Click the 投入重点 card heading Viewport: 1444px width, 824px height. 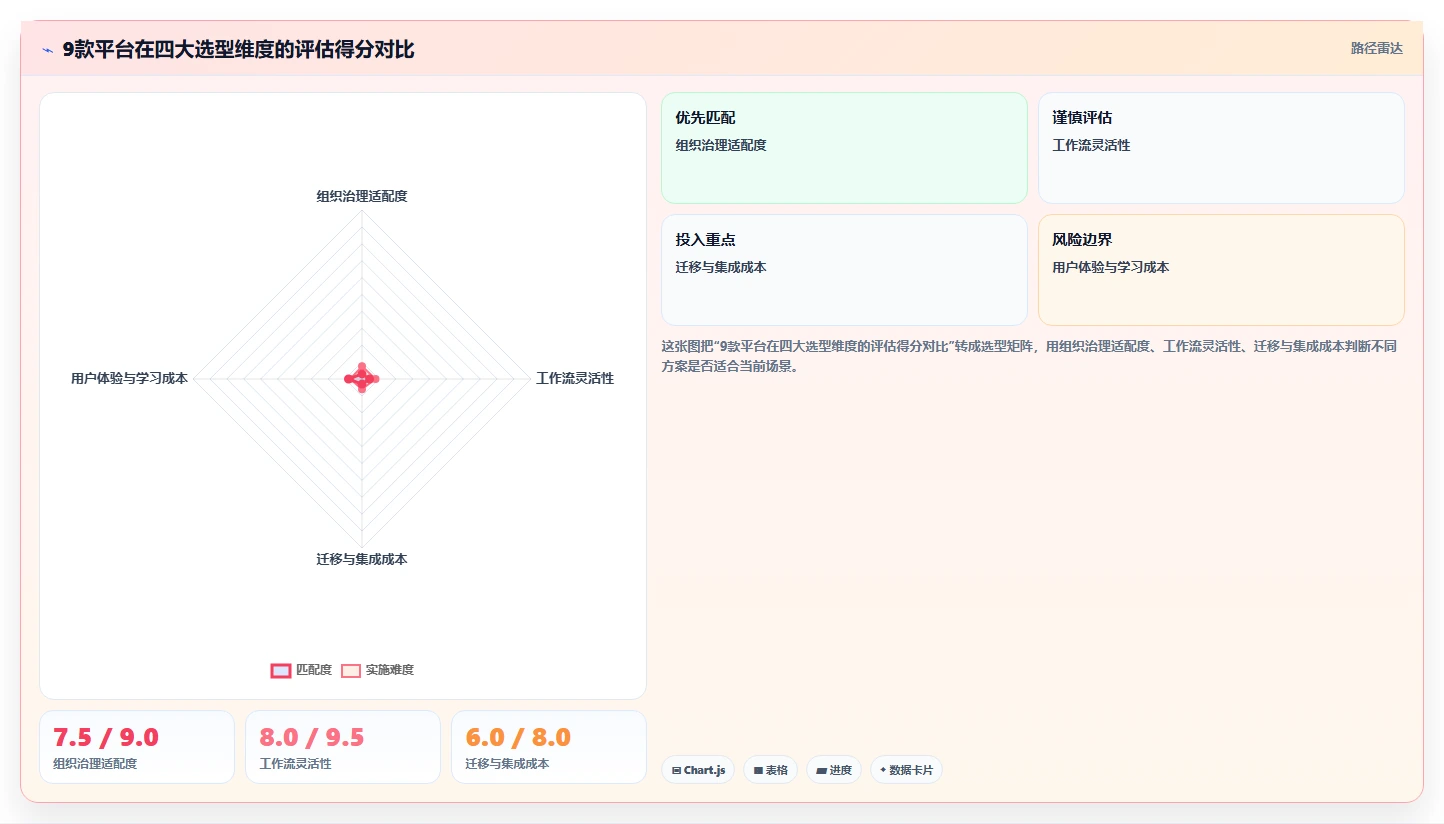705,240
